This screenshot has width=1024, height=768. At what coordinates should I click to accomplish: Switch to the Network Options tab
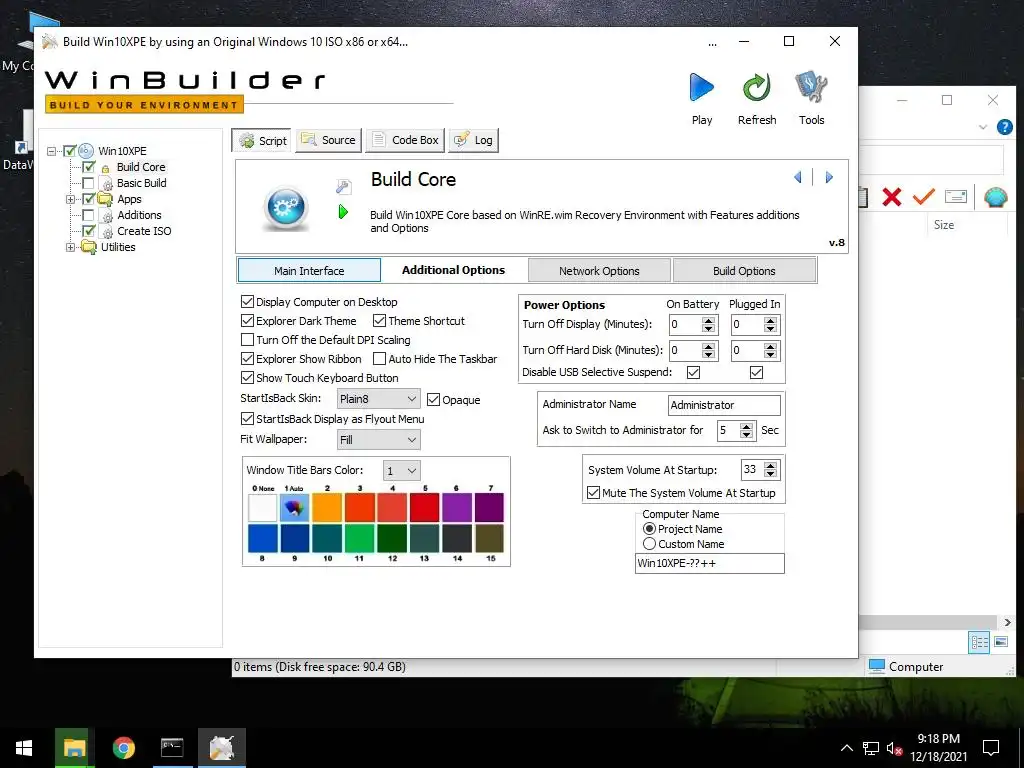tap(599, 270)
